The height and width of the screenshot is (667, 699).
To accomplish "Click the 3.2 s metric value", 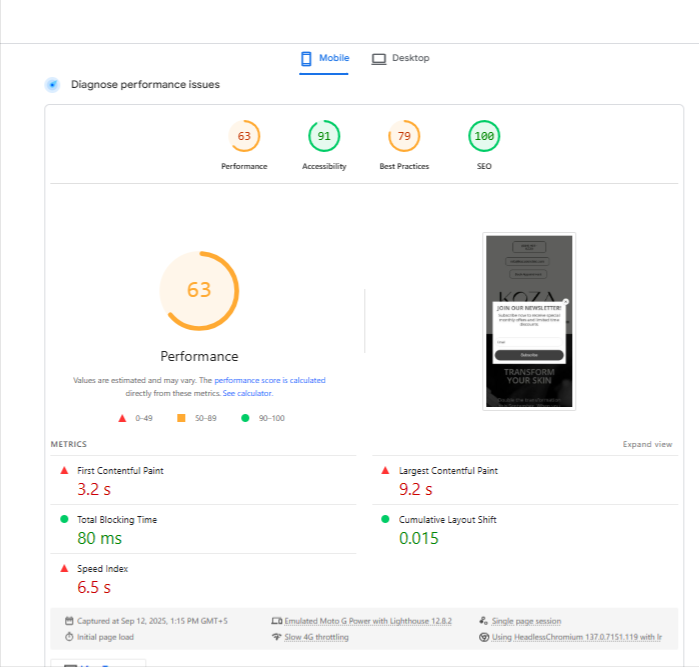I will (94, 490).
